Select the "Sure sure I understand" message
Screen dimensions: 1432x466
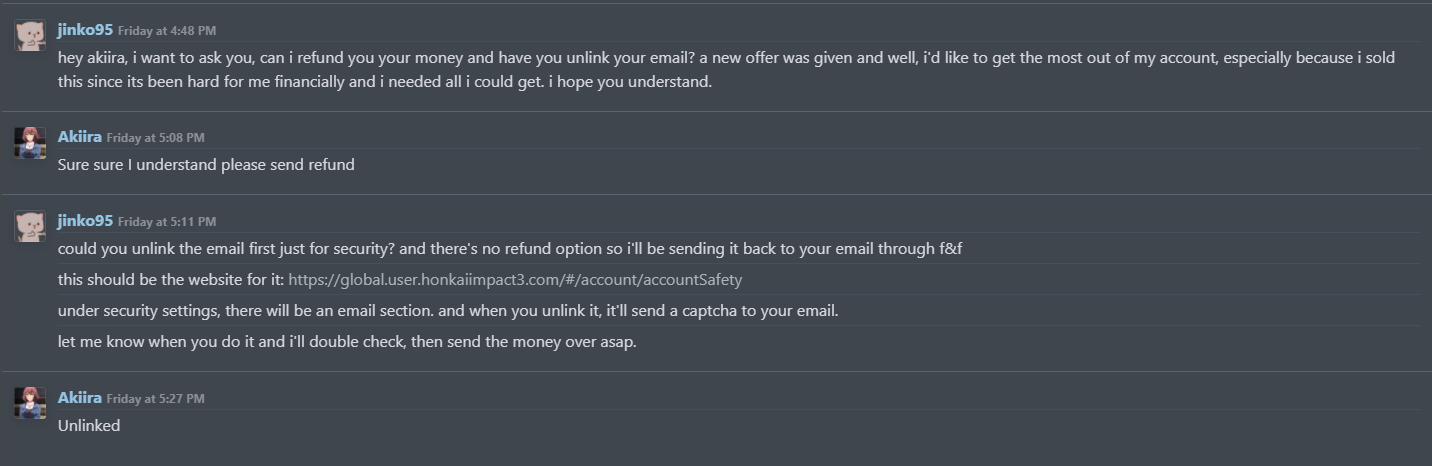coord(206,165)
